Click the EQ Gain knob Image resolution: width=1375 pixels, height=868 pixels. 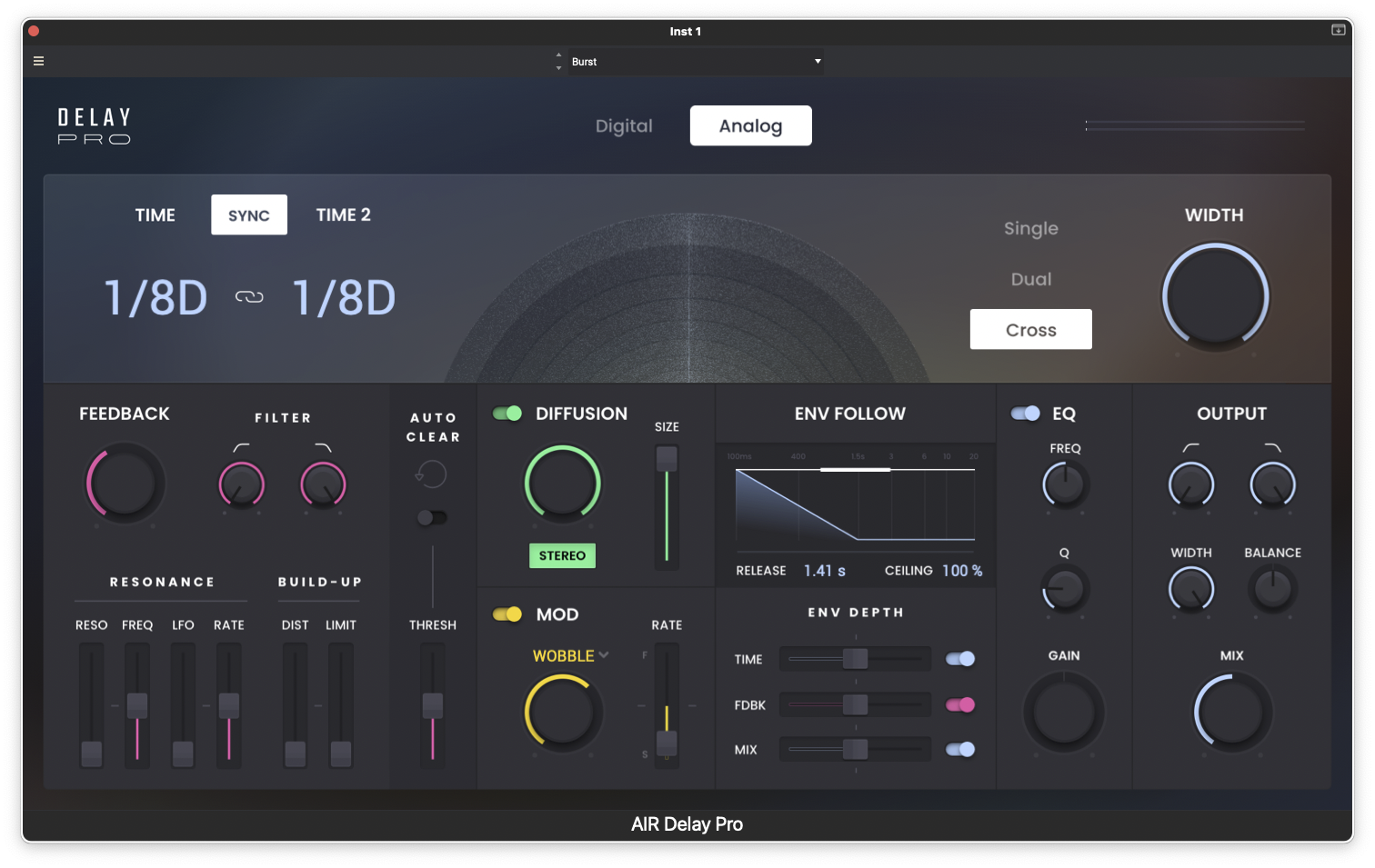[x=1064, y=713]
